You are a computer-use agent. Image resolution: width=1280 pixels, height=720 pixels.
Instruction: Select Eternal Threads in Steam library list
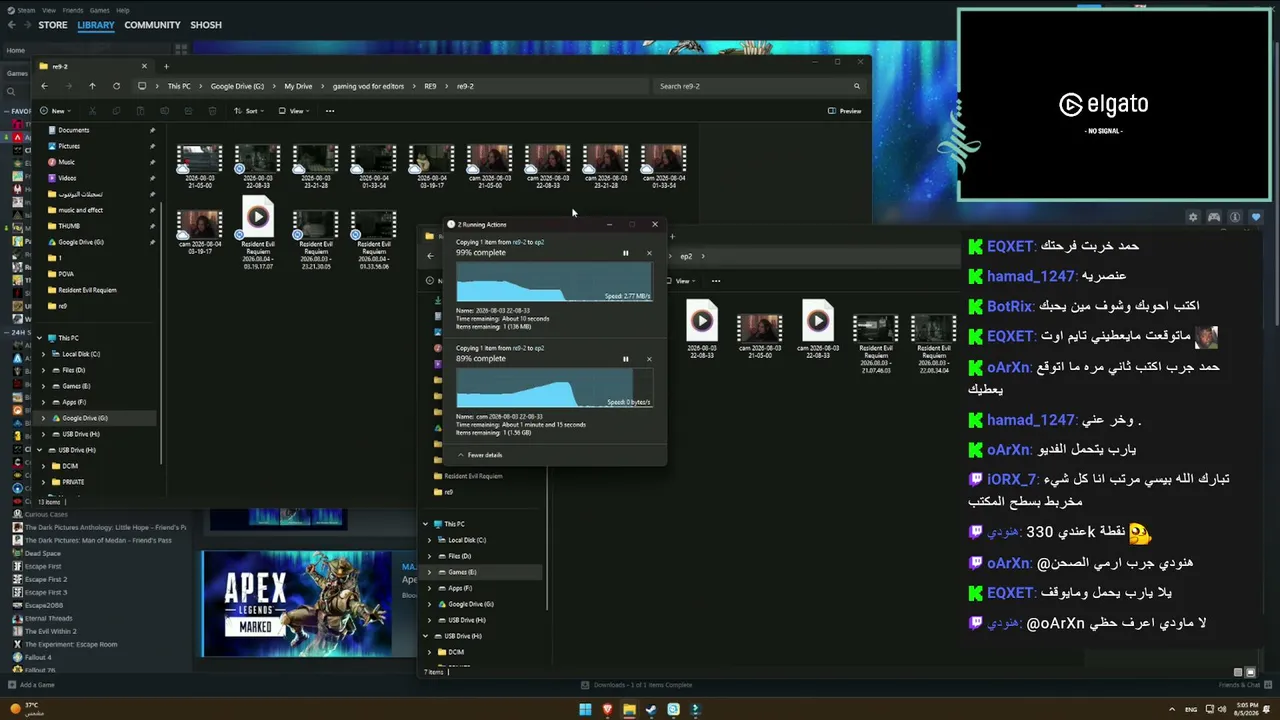pyautogui.click(x=48, y=618)
